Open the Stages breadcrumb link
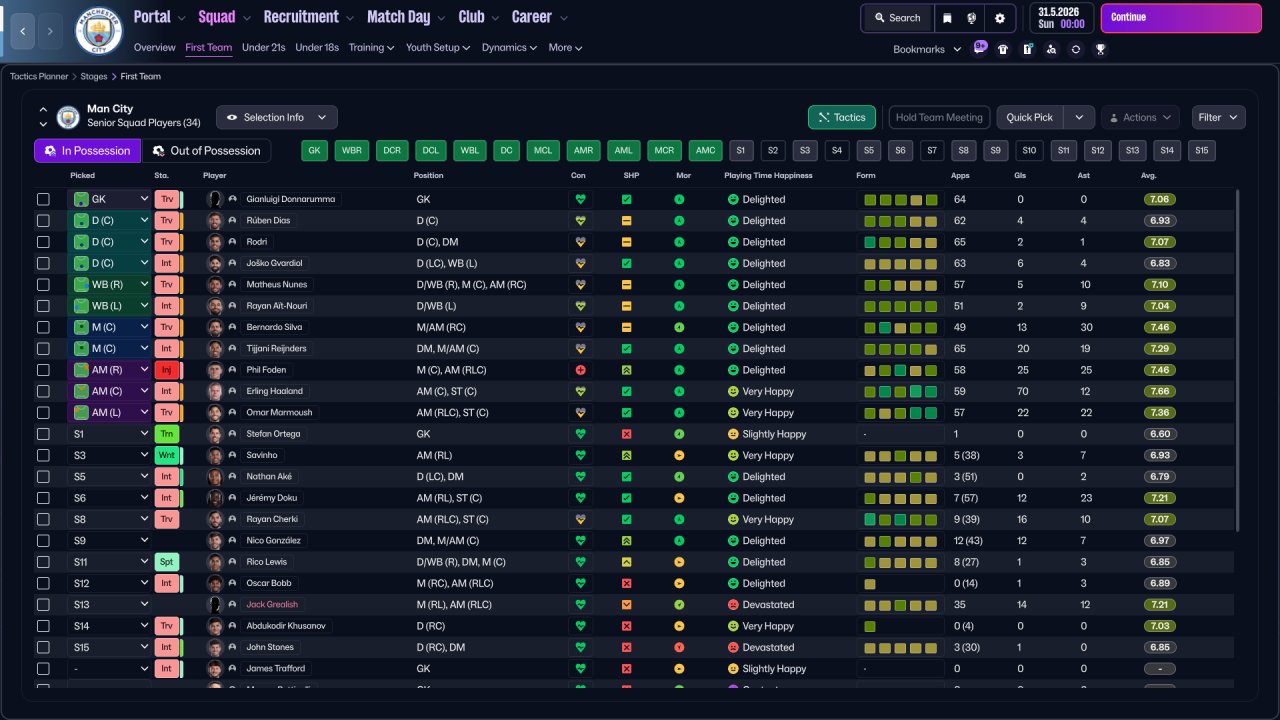 click(x=94, y=76)
